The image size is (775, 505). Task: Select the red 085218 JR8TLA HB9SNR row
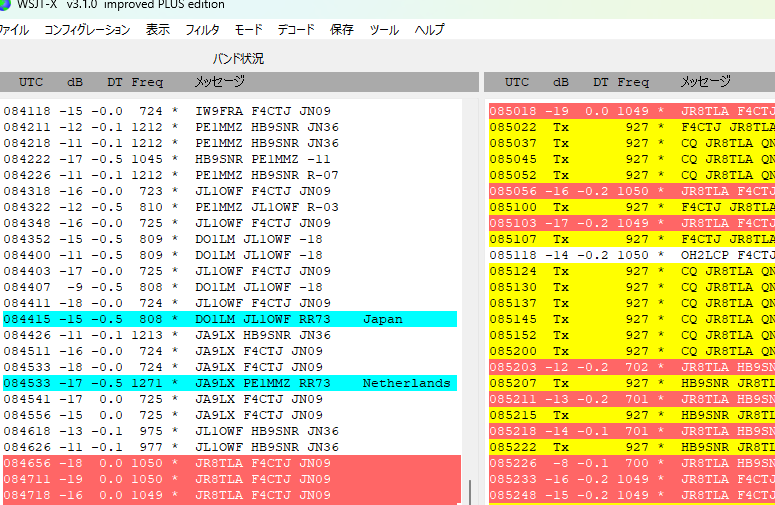point(632,431)
